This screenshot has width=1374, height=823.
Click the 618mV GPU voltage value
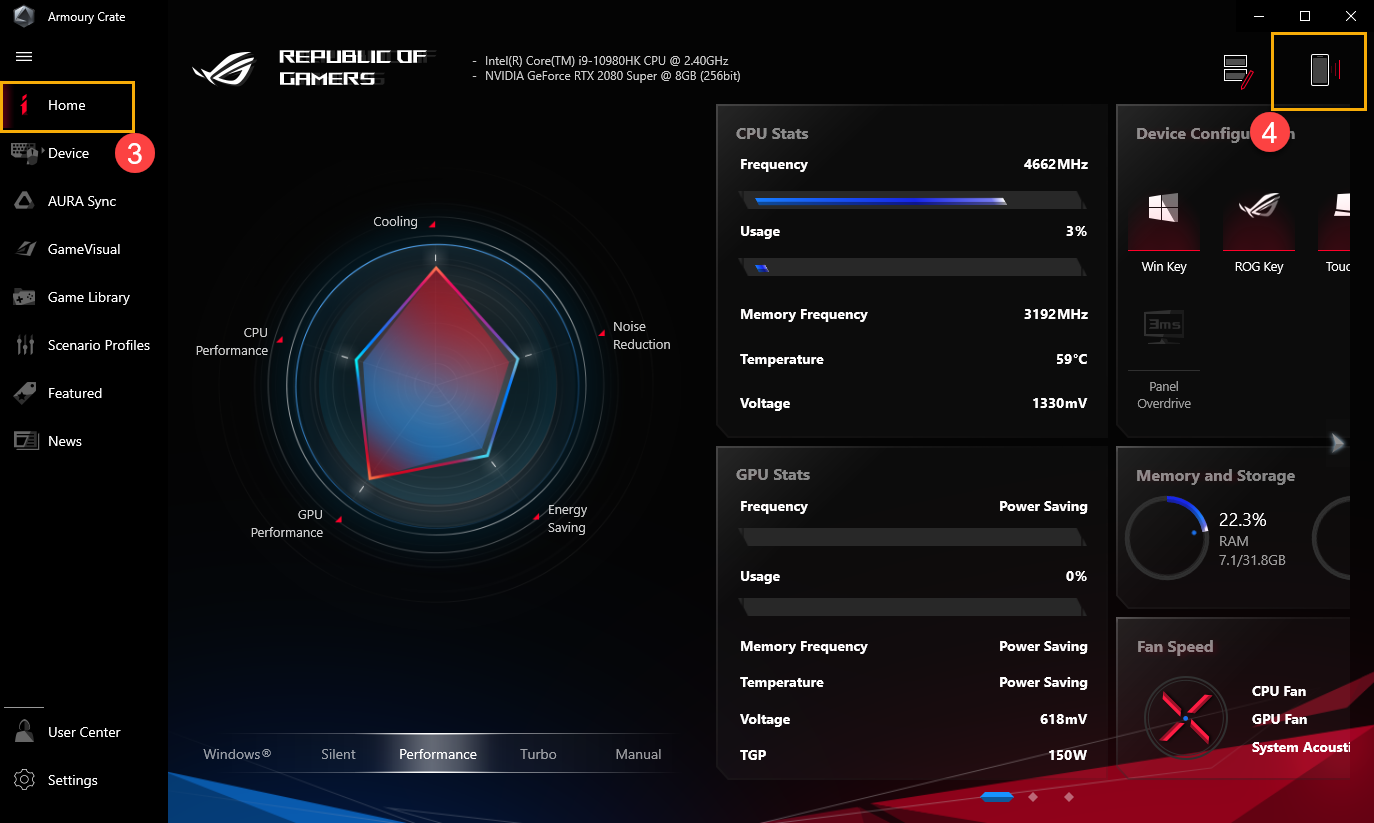click(x=1064, y=719)
